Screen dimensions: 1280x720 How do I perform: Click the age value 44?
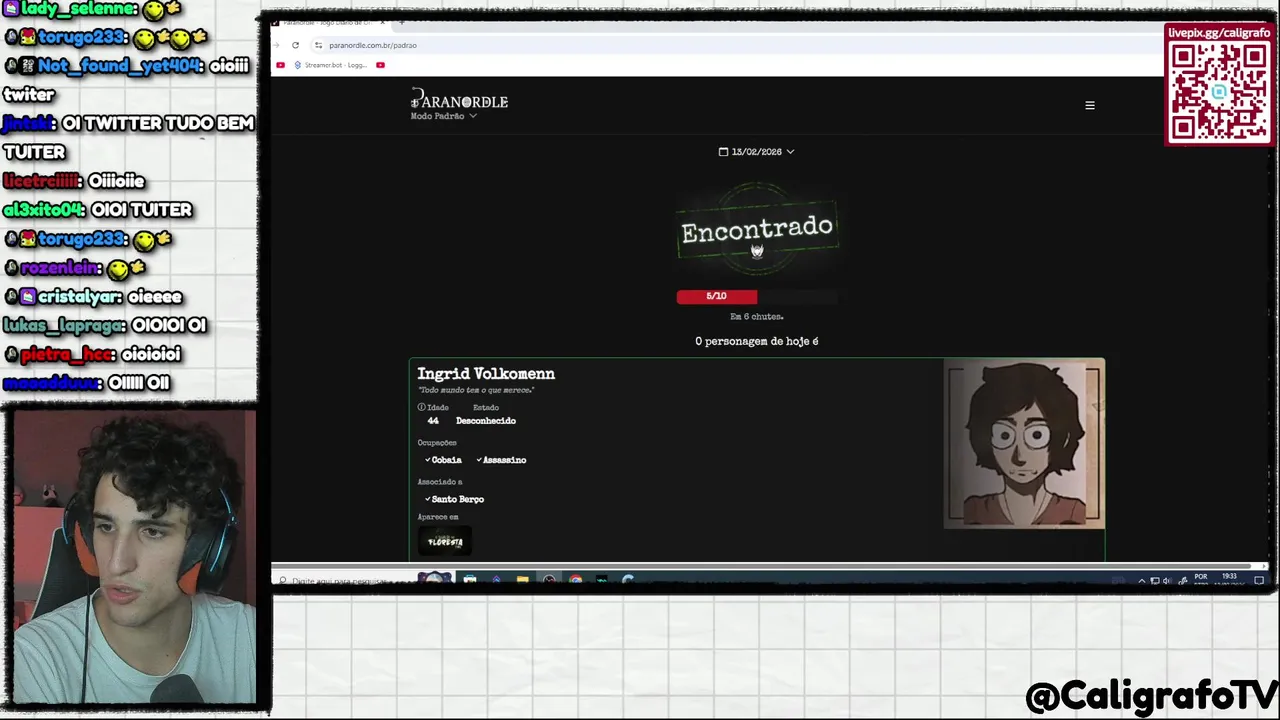click(x=433, y=421)
